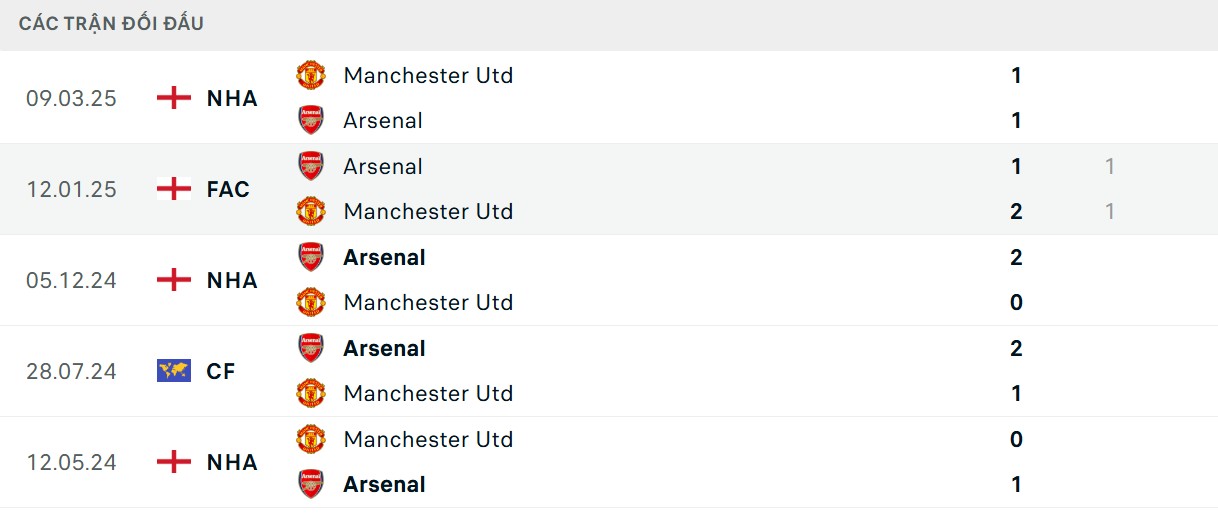1218x528 pixels.
Task: Click Arsenal crest in 28.07.24 match
Action: (x=311, y=348)
